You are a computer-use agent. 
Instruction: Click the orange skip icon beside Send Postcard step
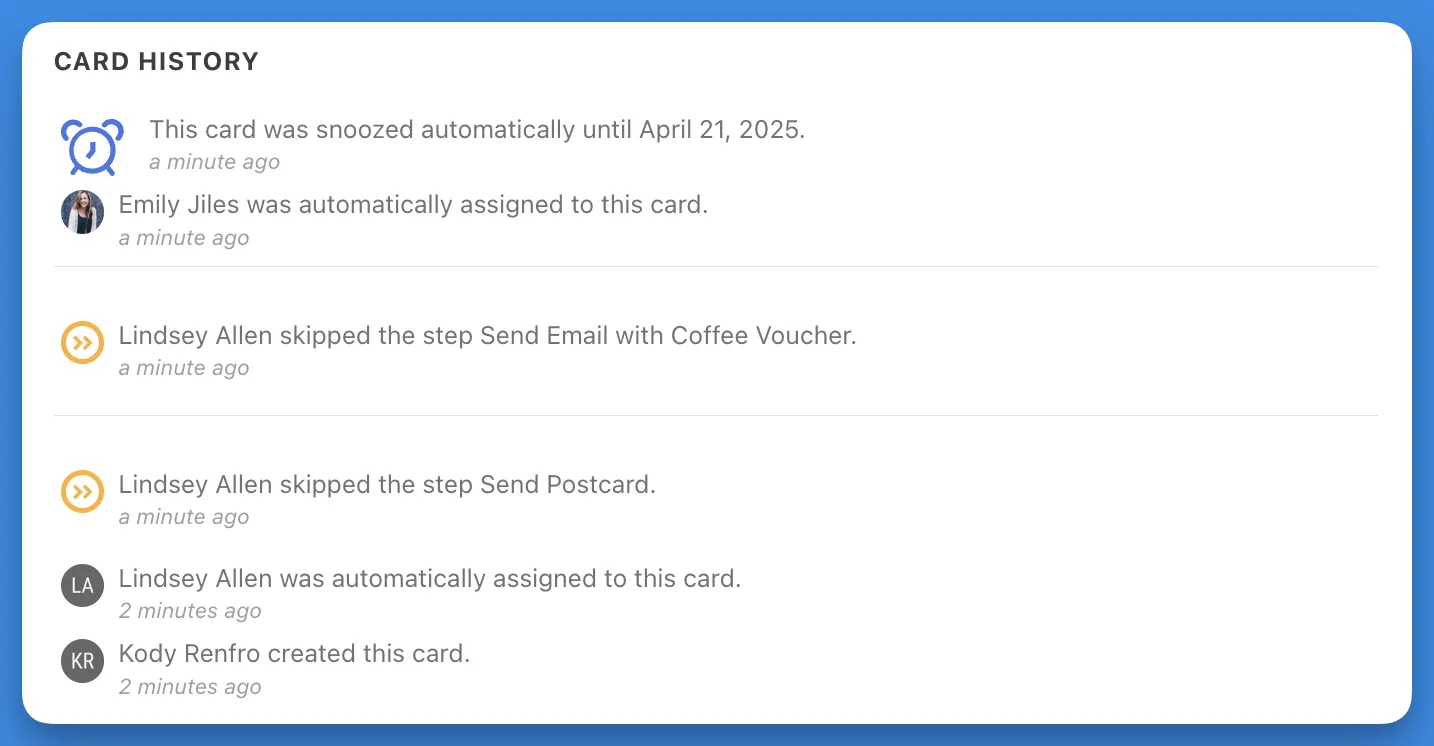[x=83, y=492]
